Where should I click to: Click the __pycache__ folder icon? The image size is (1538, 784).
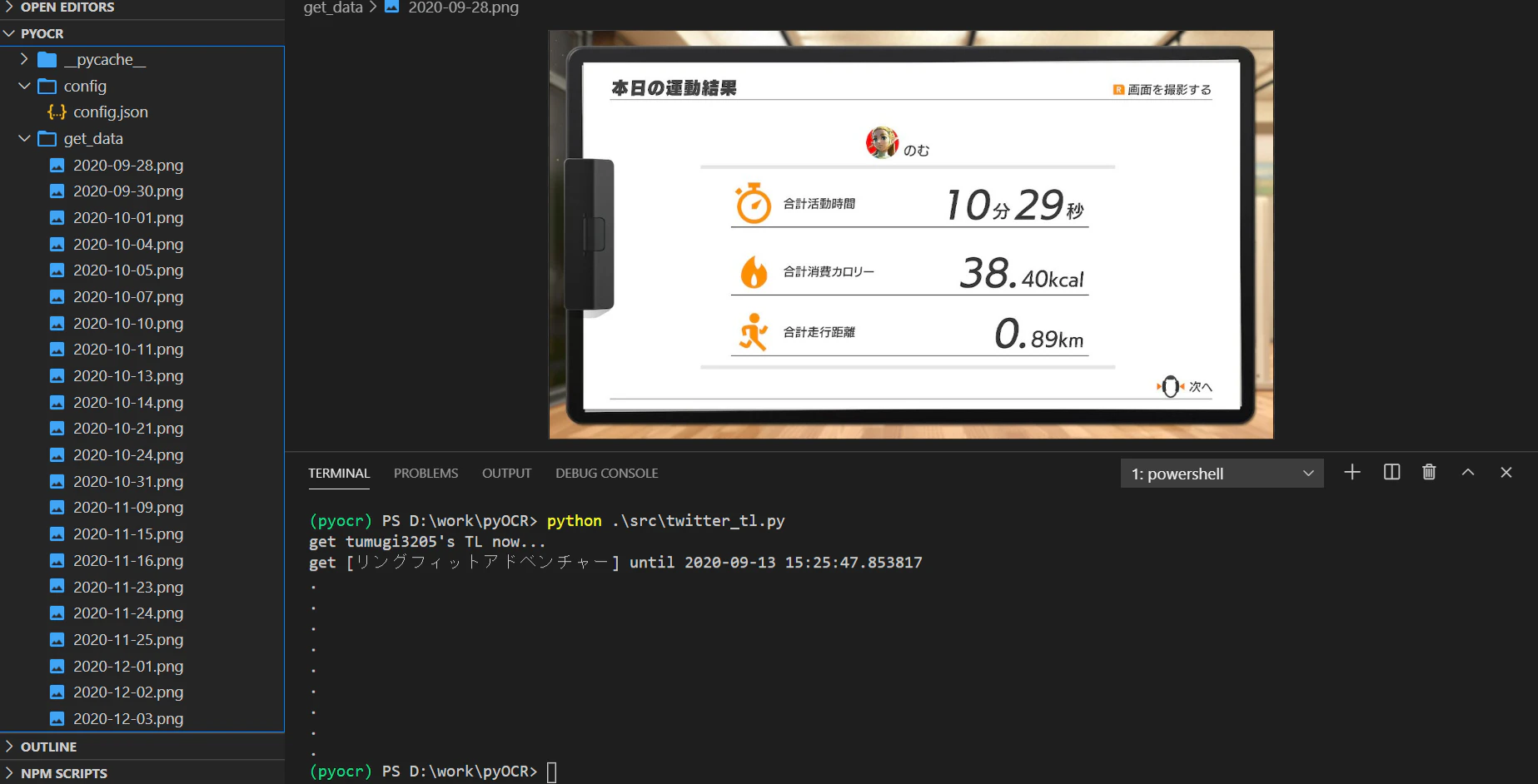click(x=47, y=60)
